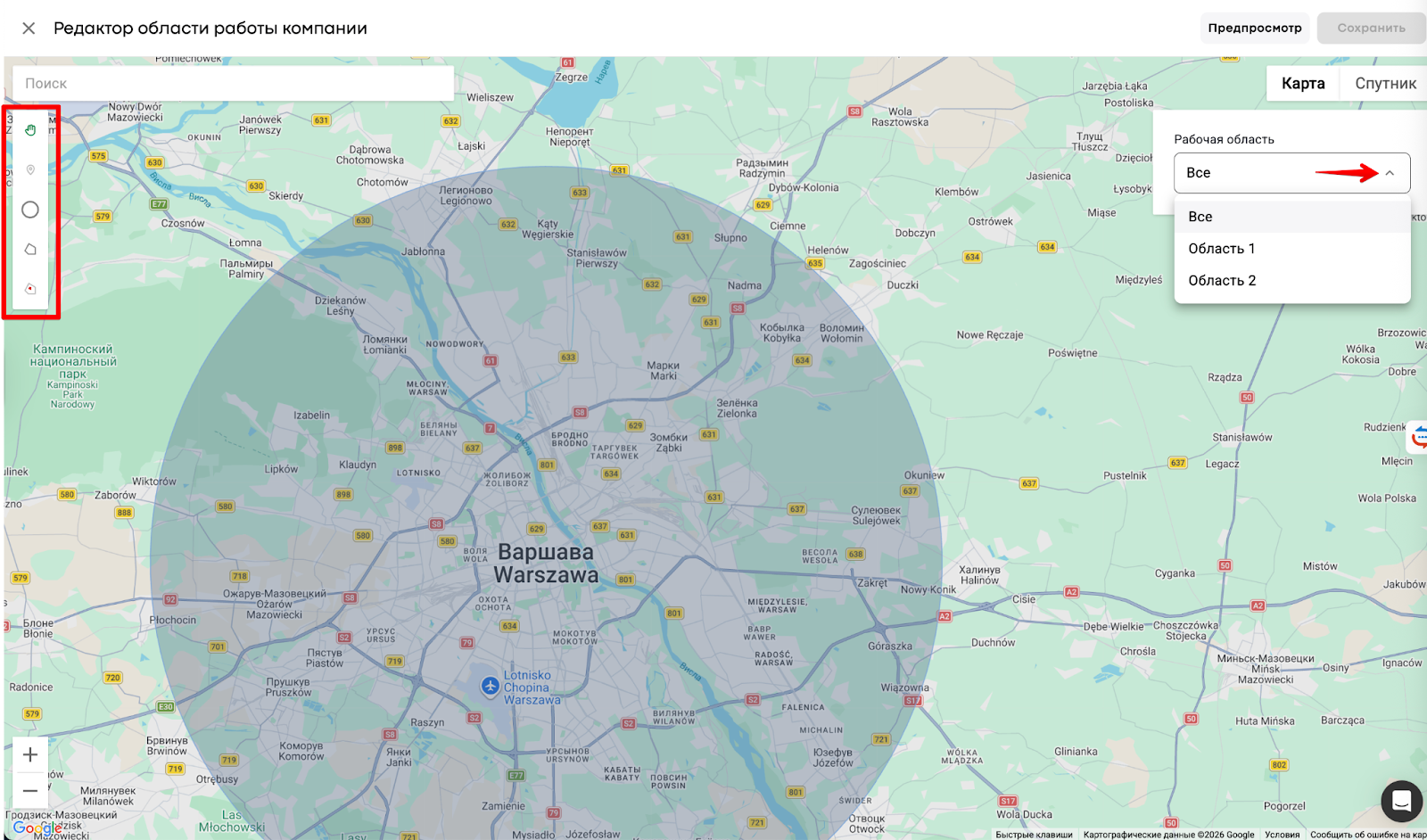Viewport: 1427px width, 840px height.
Task: Open the Условия terms link
Action: pyautogui.click(x=1282, y=835)
